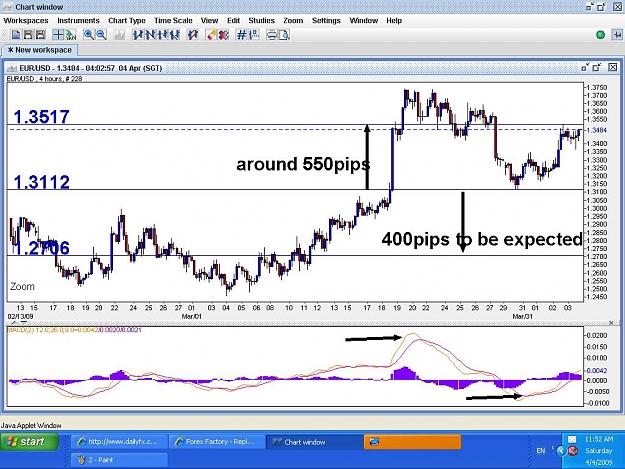Click the Java Applet Window status text
Viewport: 625px width, 469px height.
[31, 426]
